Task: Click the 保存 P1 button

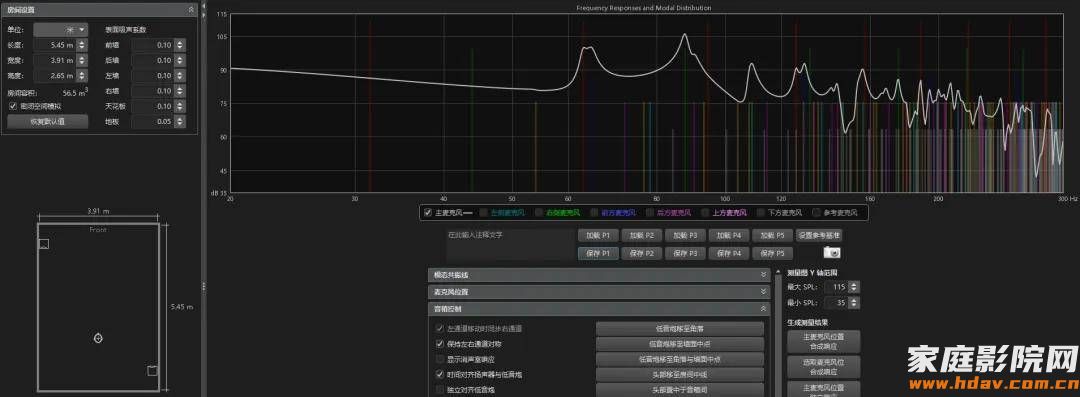Action: pyautogui.click(x=598, y=253)
